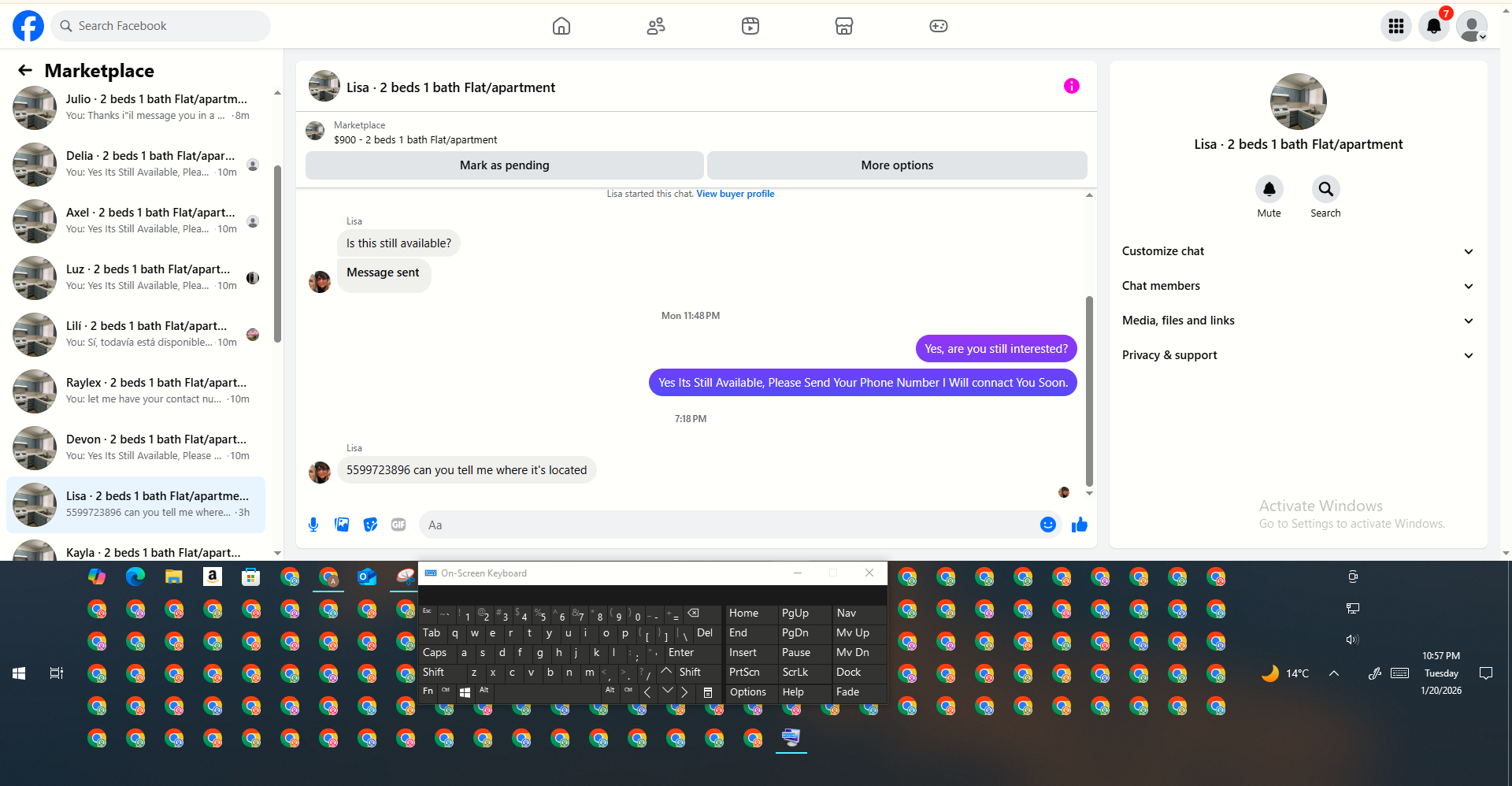
Task: Open the Raylex conversation
Action: pyautogui.click(x=136, y=391)
